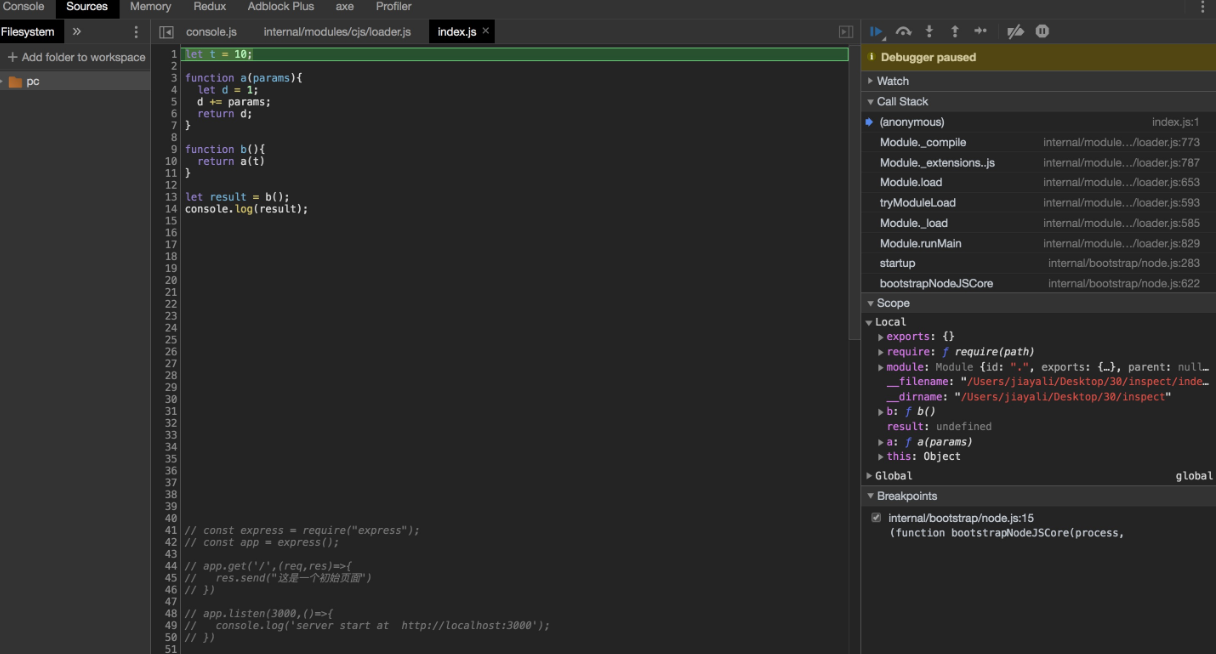Hide the file navigator sidebar
The height and width of the screenshot is (654, 1216).
(167, 32)
